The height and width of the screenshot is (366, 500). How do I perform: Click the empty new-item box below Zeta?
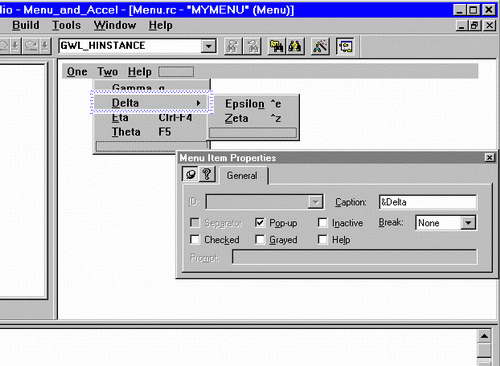click(253, 133)
